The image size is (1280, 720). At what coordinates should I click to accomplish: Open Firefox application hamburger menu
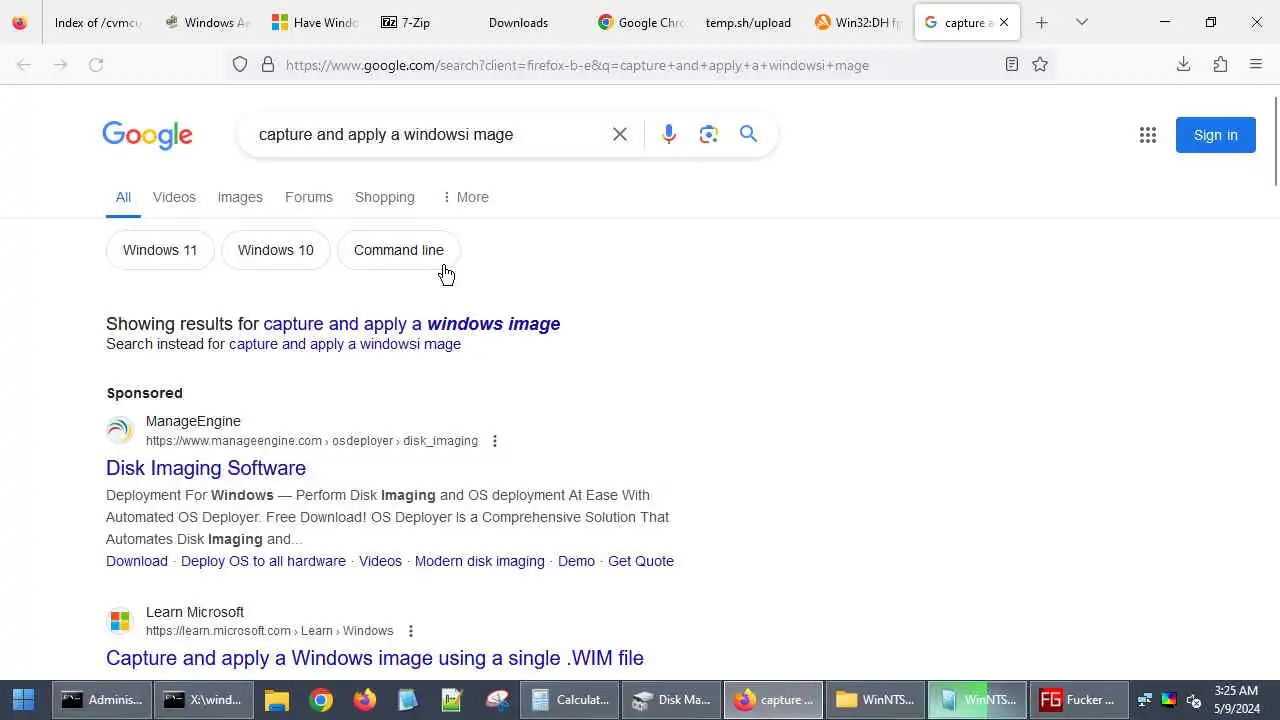coord(1256,65)
